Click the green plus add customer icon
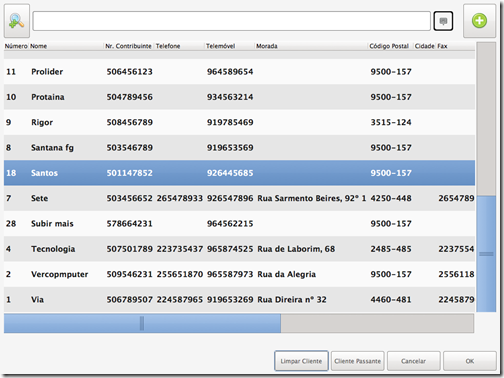Screen dimensions: 504x378 [x=479, y=21]
